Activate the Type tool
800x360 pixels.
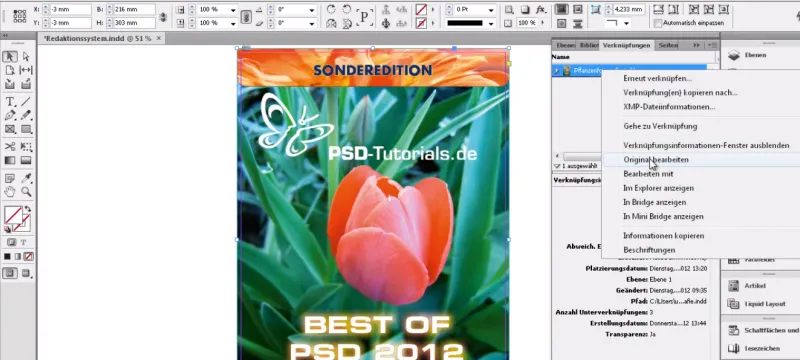(x=10, y=102)
